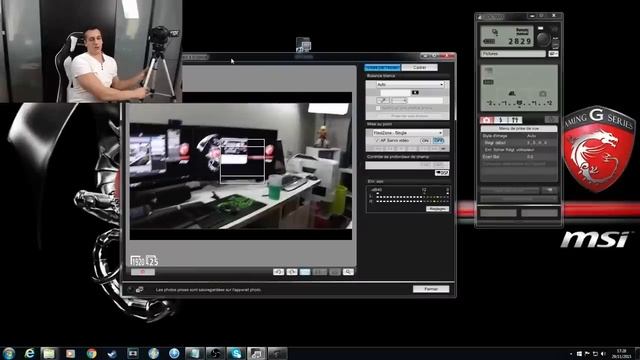Viewport: 640px width, 360px height.
Task: Open Skype from taskbar
Action: point(236,353)
